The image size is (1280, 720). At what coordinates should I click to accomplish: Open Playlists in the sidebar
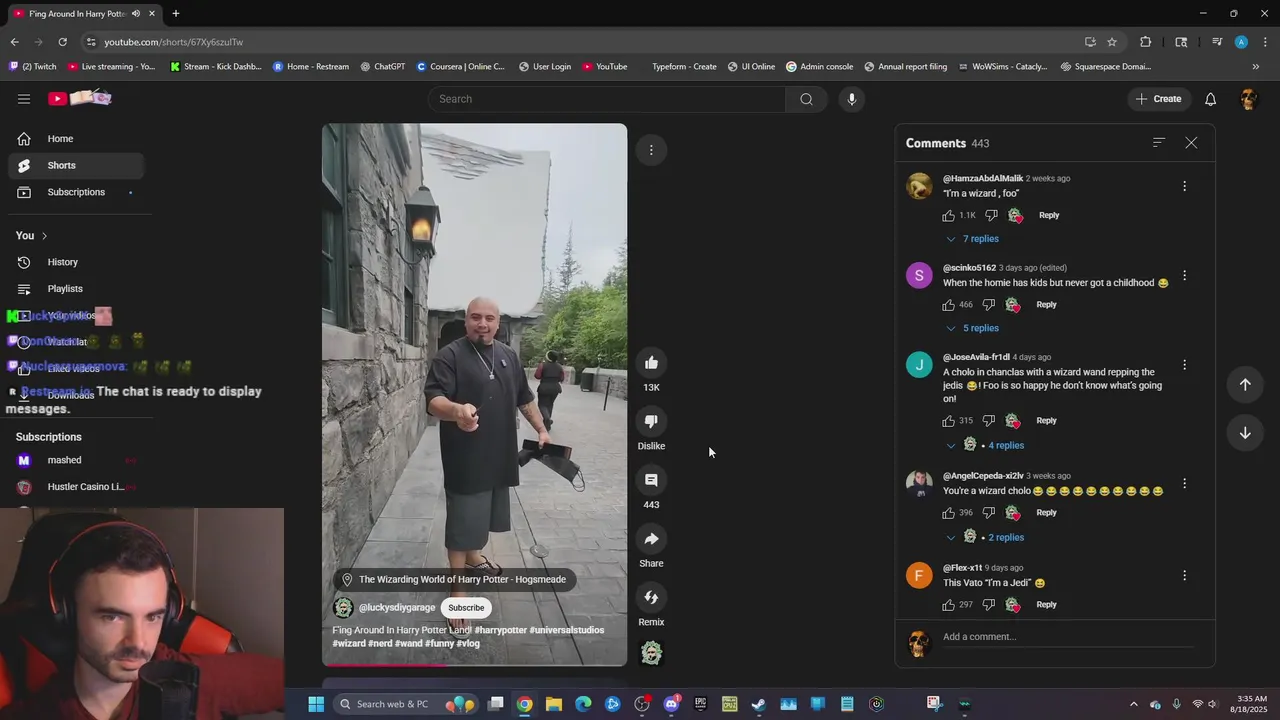[x=77, y=289]
